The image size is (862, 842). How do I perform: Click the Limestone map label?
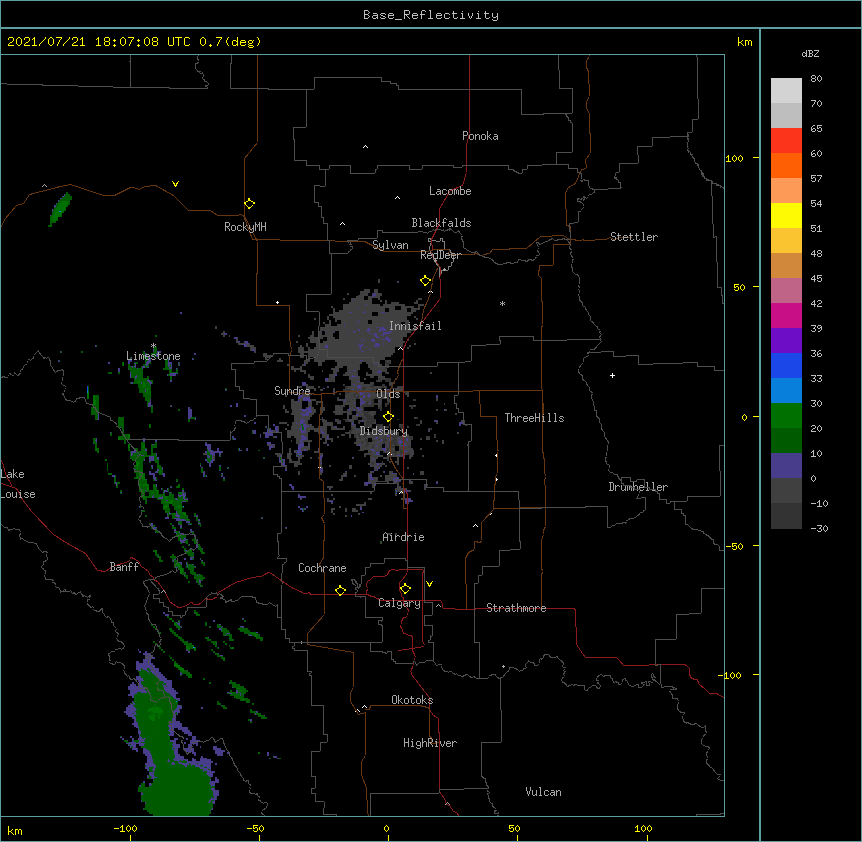pyautogui.click(x=153, y=356)
